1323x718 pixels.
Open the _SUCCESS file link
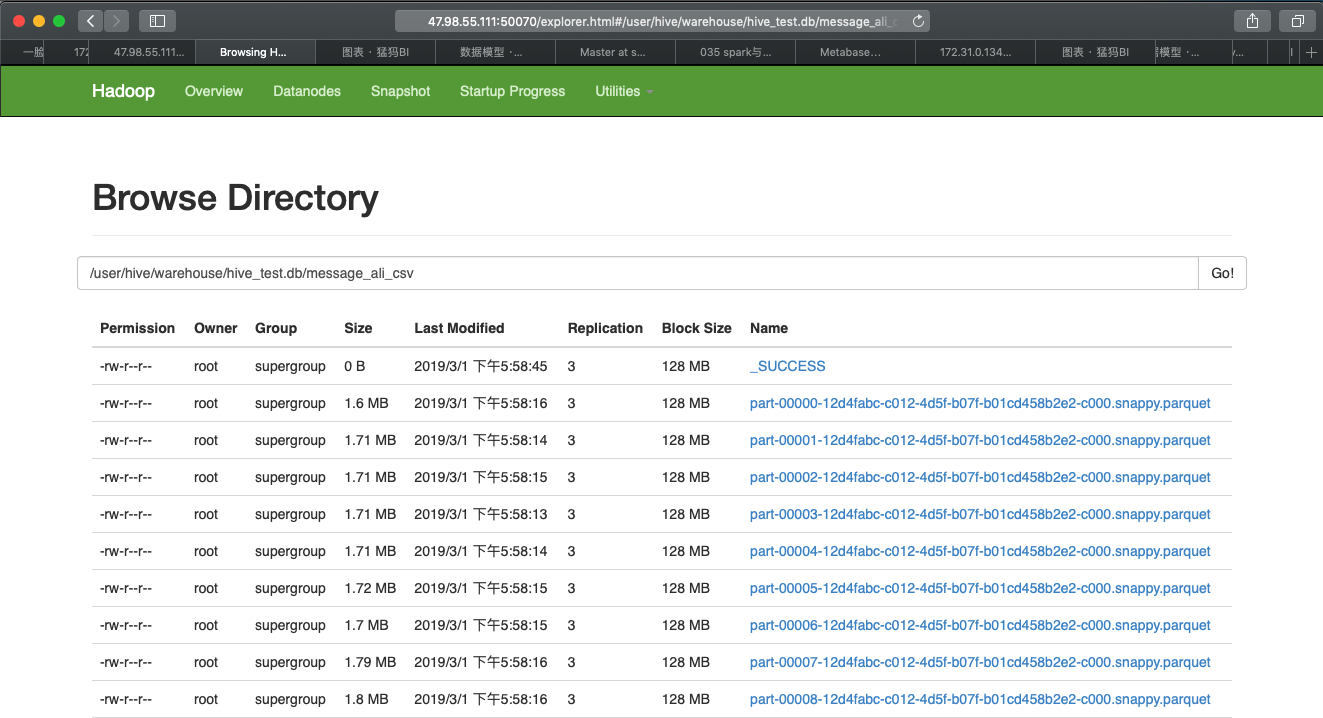pos(787,366)
